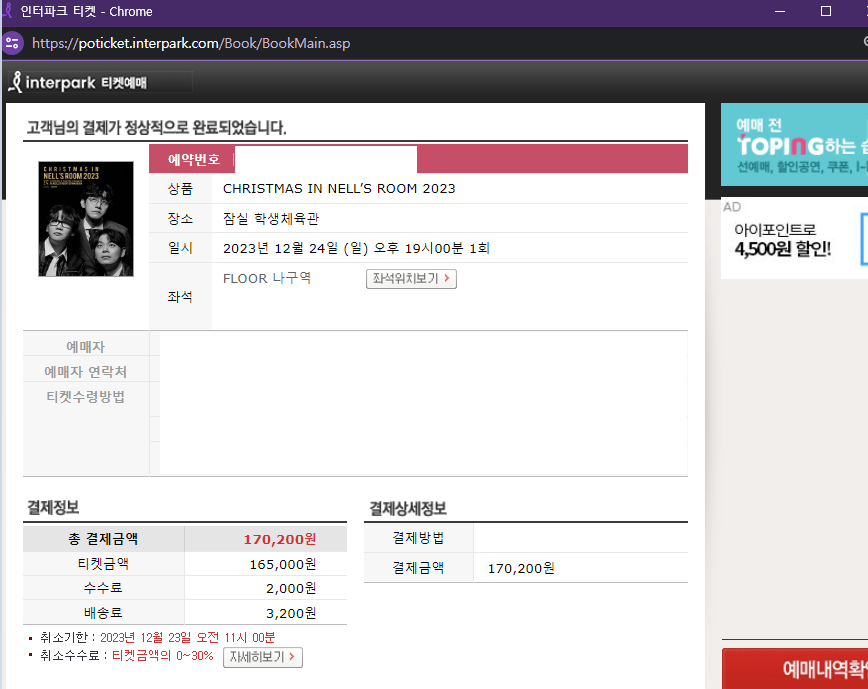Click the 결제상세정보 section heading
This screenshot has width=868, height=689.
[407, 509]
